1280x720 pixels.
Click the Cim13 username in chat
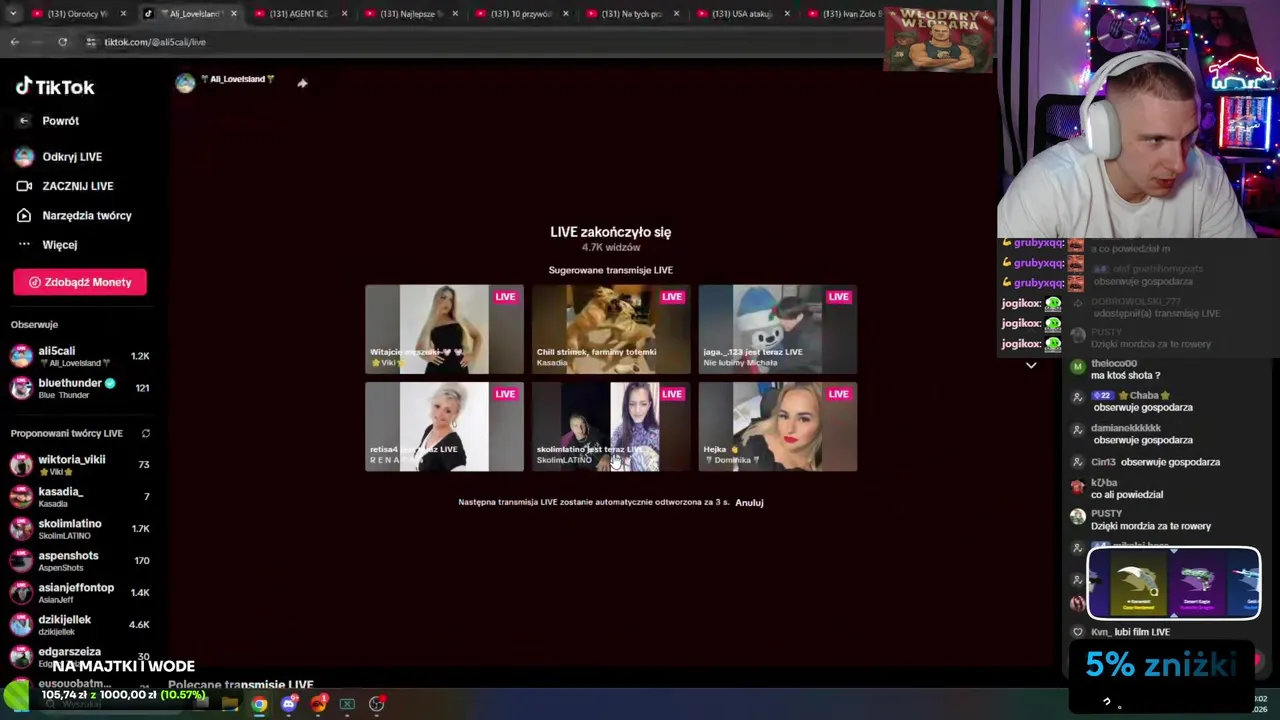click(x=1103, y=462)
